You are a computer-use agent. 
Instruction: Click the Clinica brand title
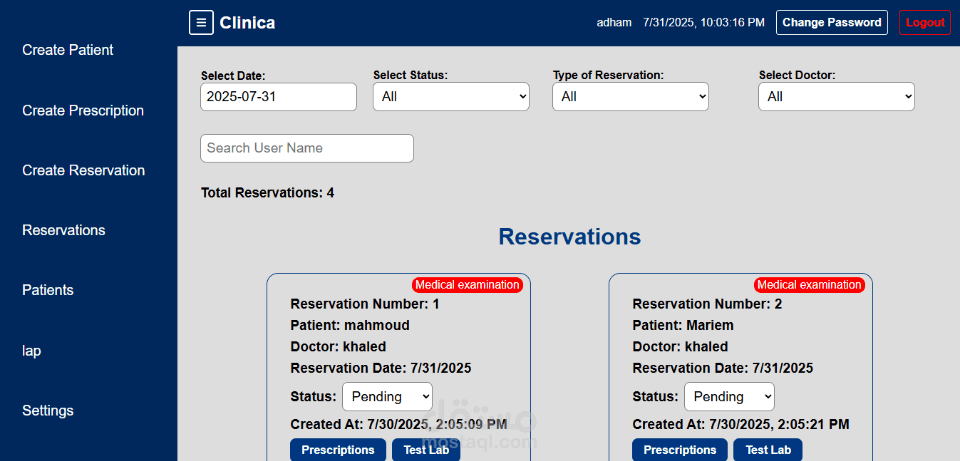point(247,22)
